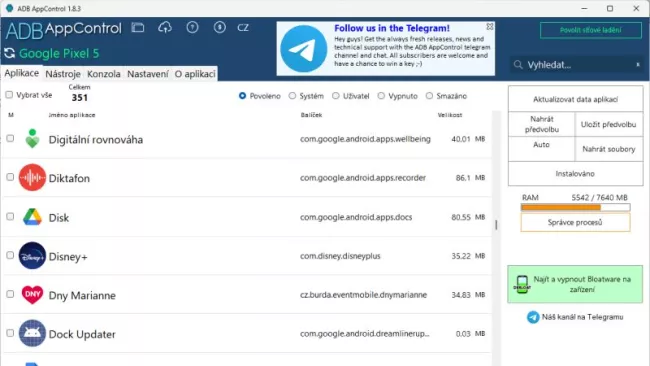Open the Nástroje tab
The height and width of the screenshot is (366, 650).
(x=63, y=74)
